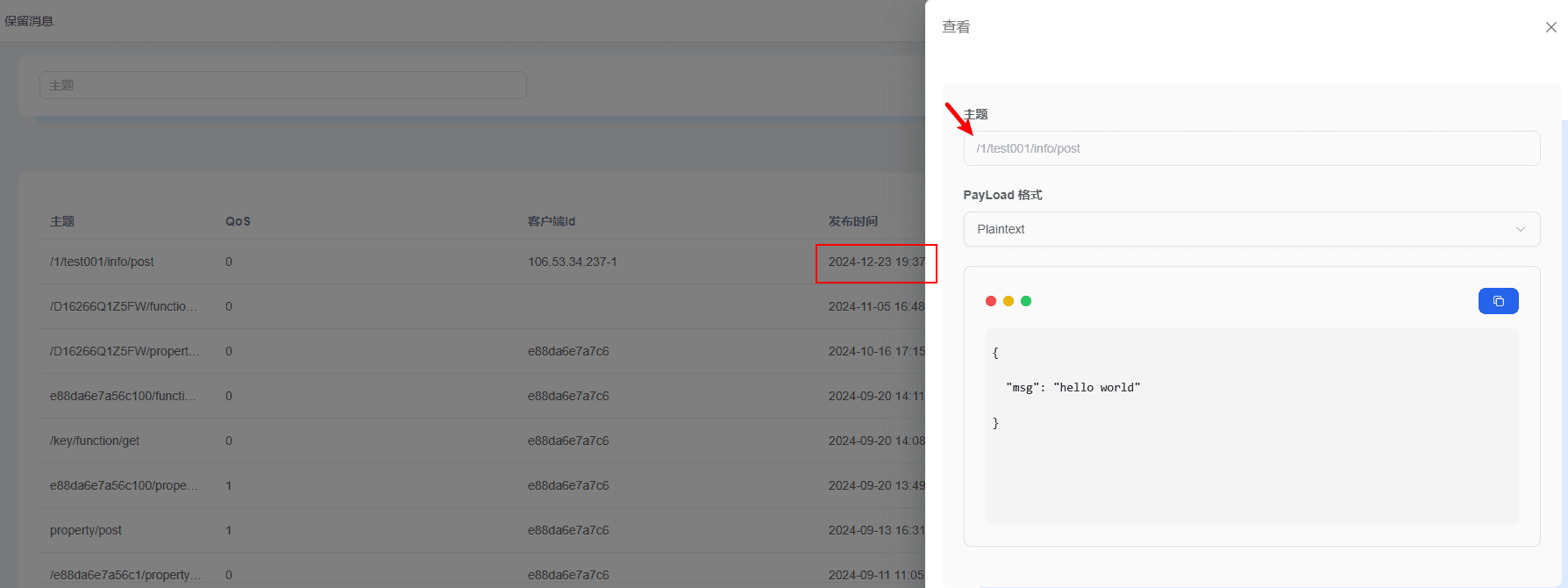
Task: Click the 客户端Id column header
Action: (x=552, y=221)
